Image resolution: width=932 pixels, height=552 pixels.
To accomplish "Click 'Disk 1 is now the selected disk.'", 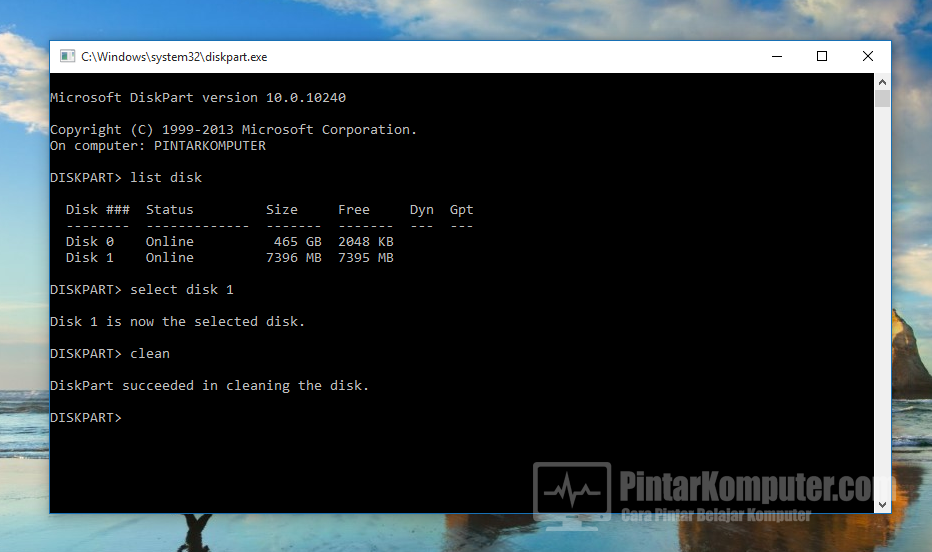I will coord(177,322).
